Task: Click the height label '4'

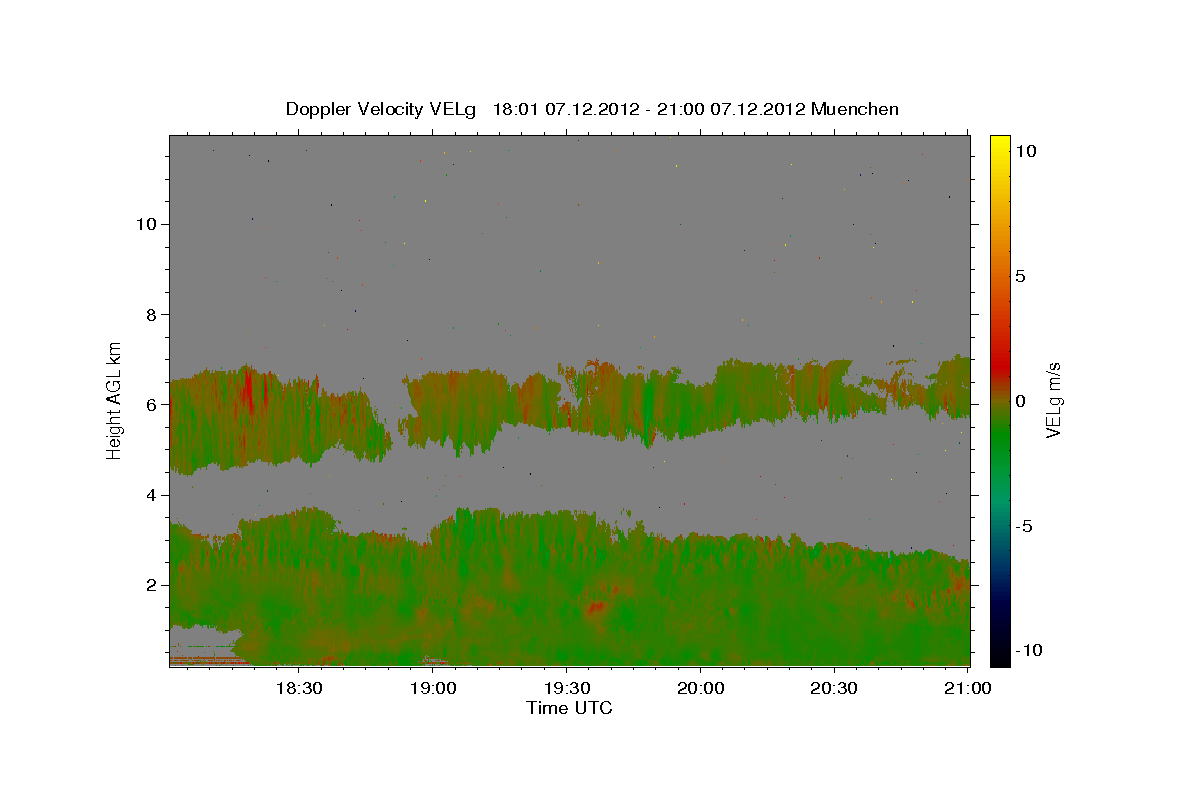Action: tap(150, 495)
